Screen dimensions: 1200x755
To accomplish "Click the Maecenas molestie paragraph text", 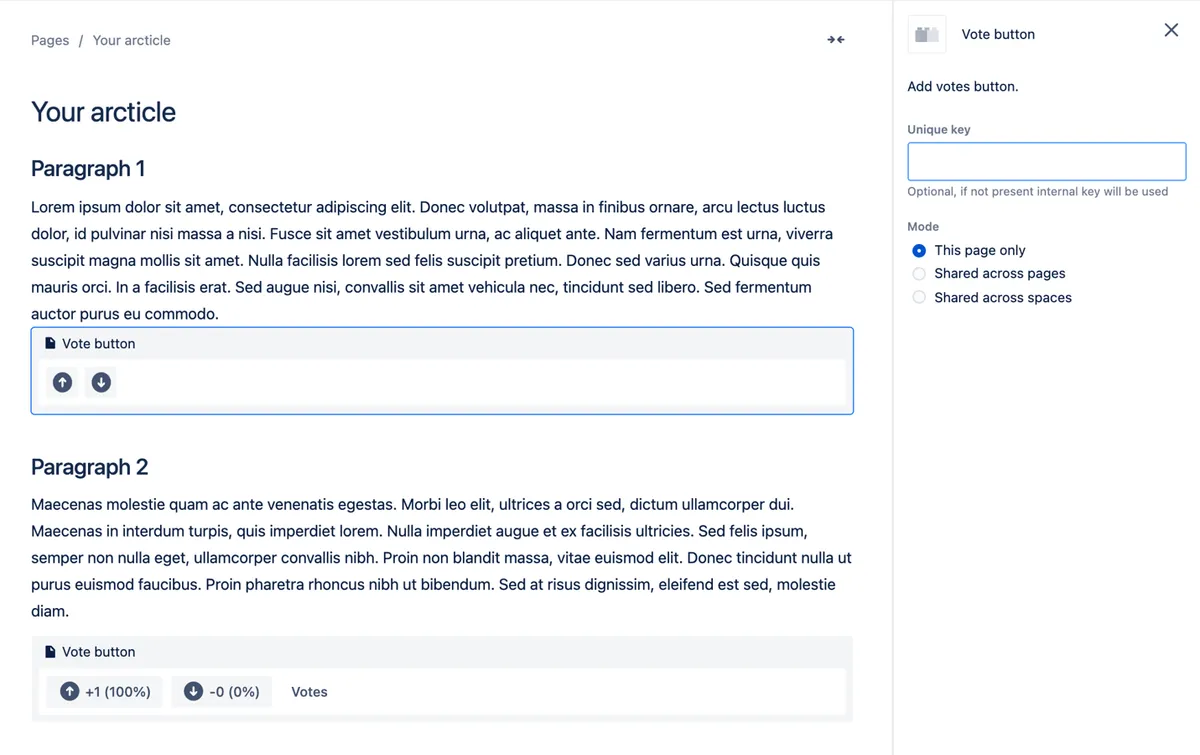I will tap(441, 557).
